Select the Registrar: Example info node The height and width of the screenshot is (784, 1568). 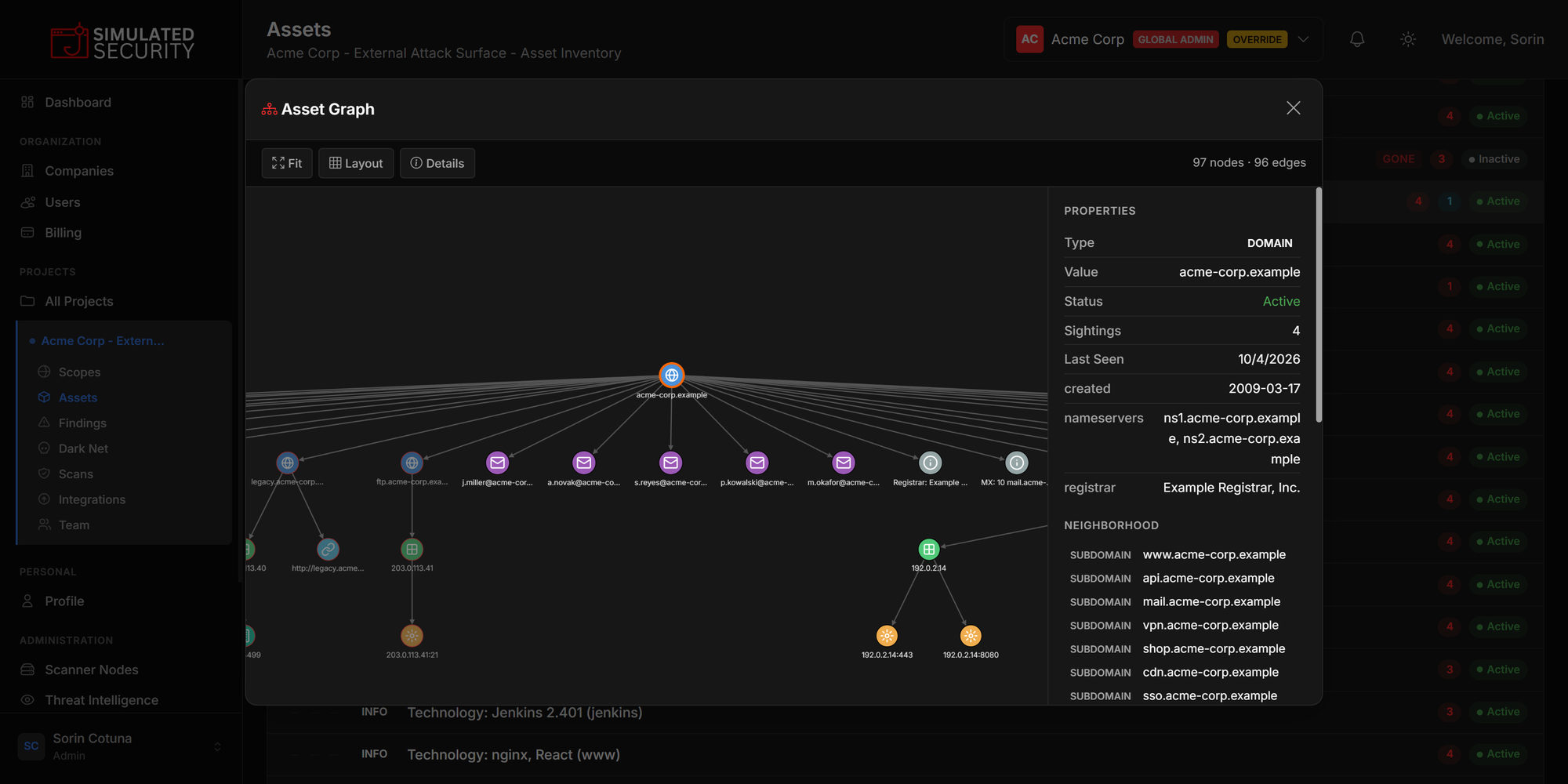tap(930, 463)
